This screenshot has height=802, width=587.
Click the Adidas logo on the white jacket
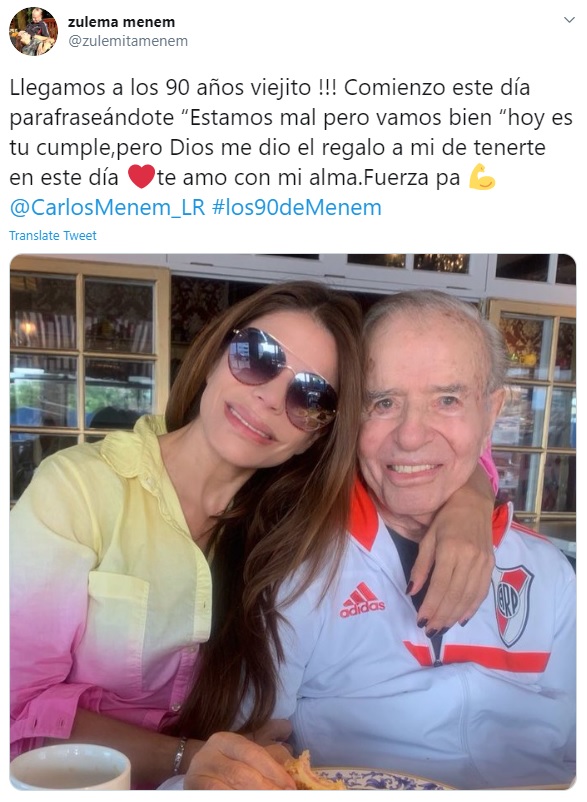[362, 600]
